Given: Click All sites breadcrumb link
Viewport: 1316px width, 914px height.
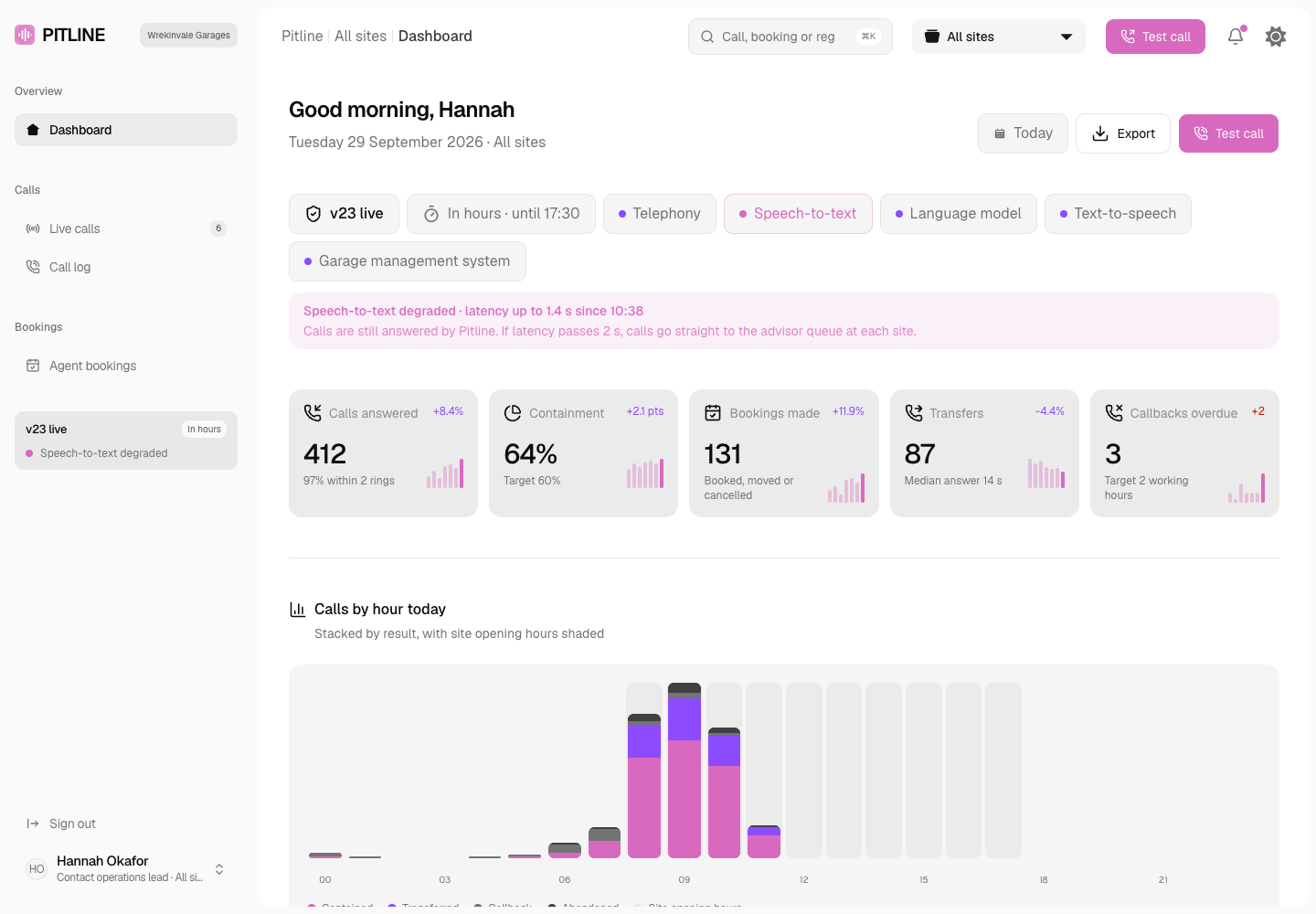Looking at the screenshot, I should coord(360,36).
